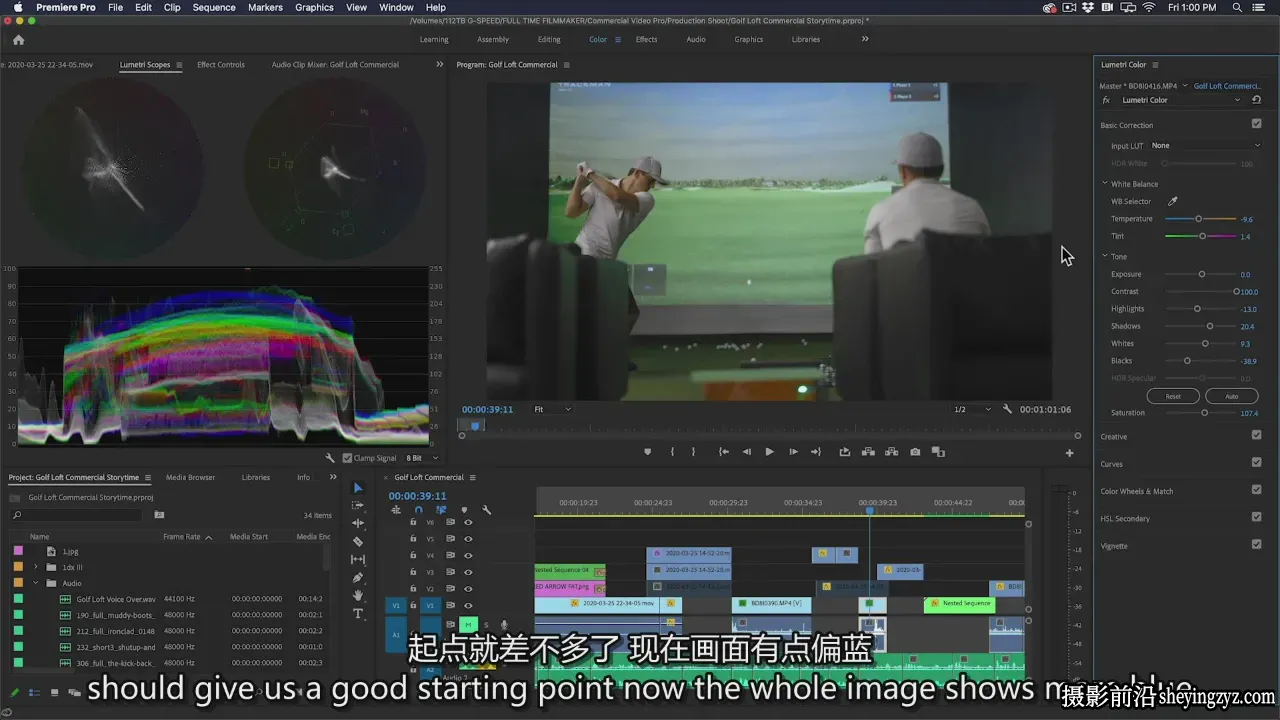This screenshot has height=720, width=1280.
Task: Open the Sequence menu
Action: (x=214, y=7)
